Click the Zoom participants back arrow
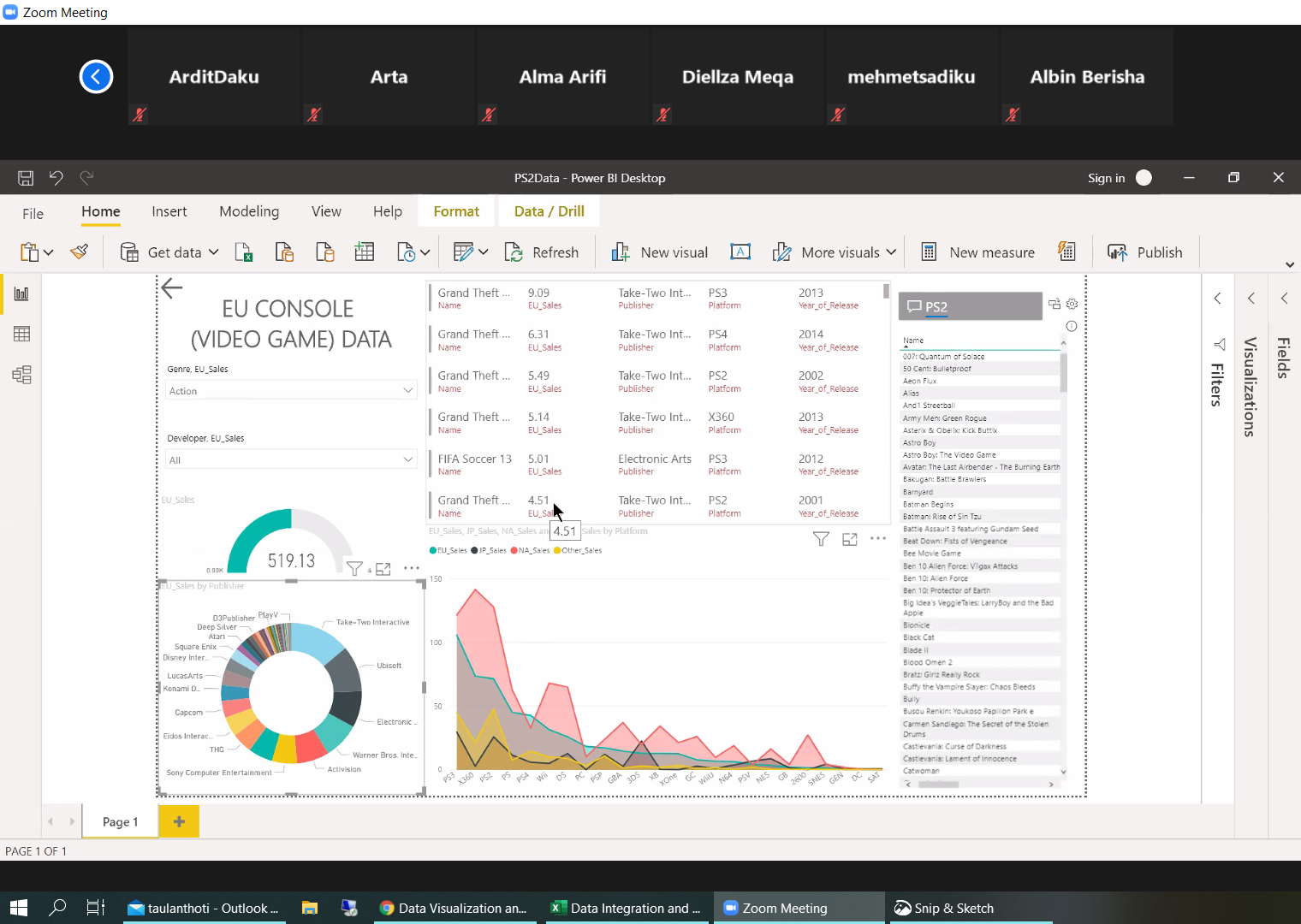The width and height of the screenshot is (1301, 924). tap(96, 77)
